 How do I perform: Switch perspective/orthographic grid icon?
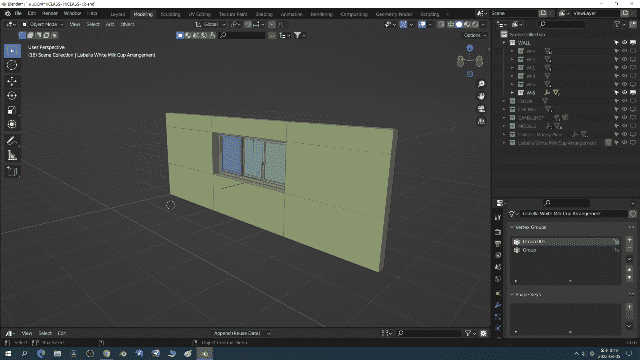(x=481, y=121)
